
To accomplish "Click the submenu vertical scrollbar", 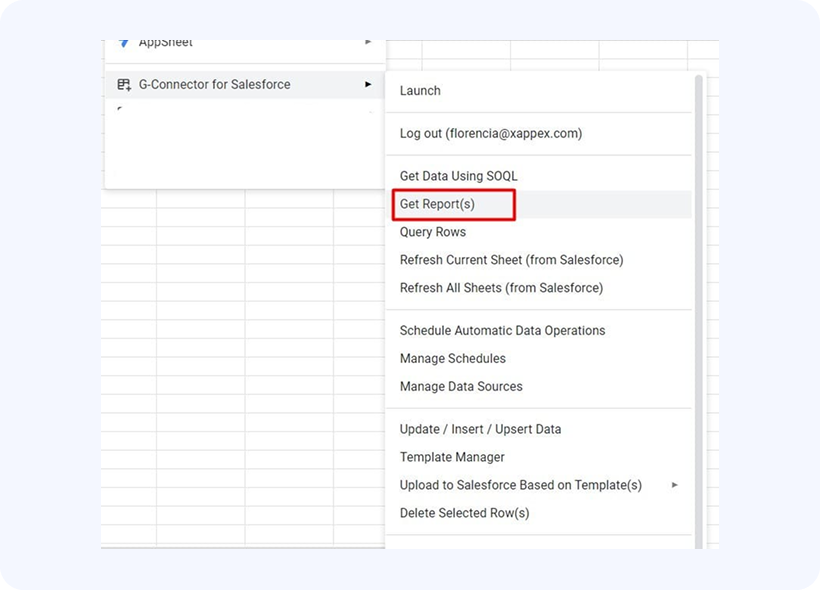I will click(699, 300).
